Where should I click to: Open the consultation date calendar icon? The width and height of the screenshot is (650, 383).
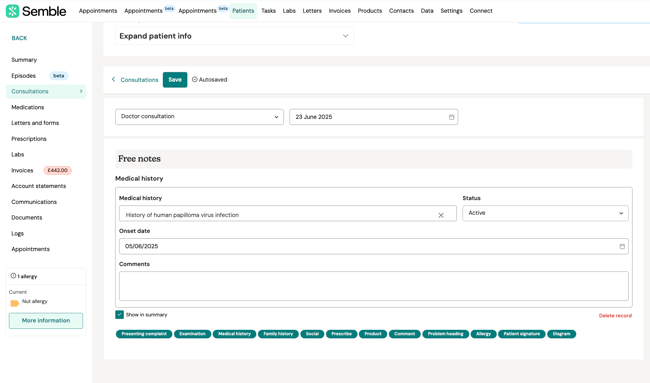click(451, 117)
